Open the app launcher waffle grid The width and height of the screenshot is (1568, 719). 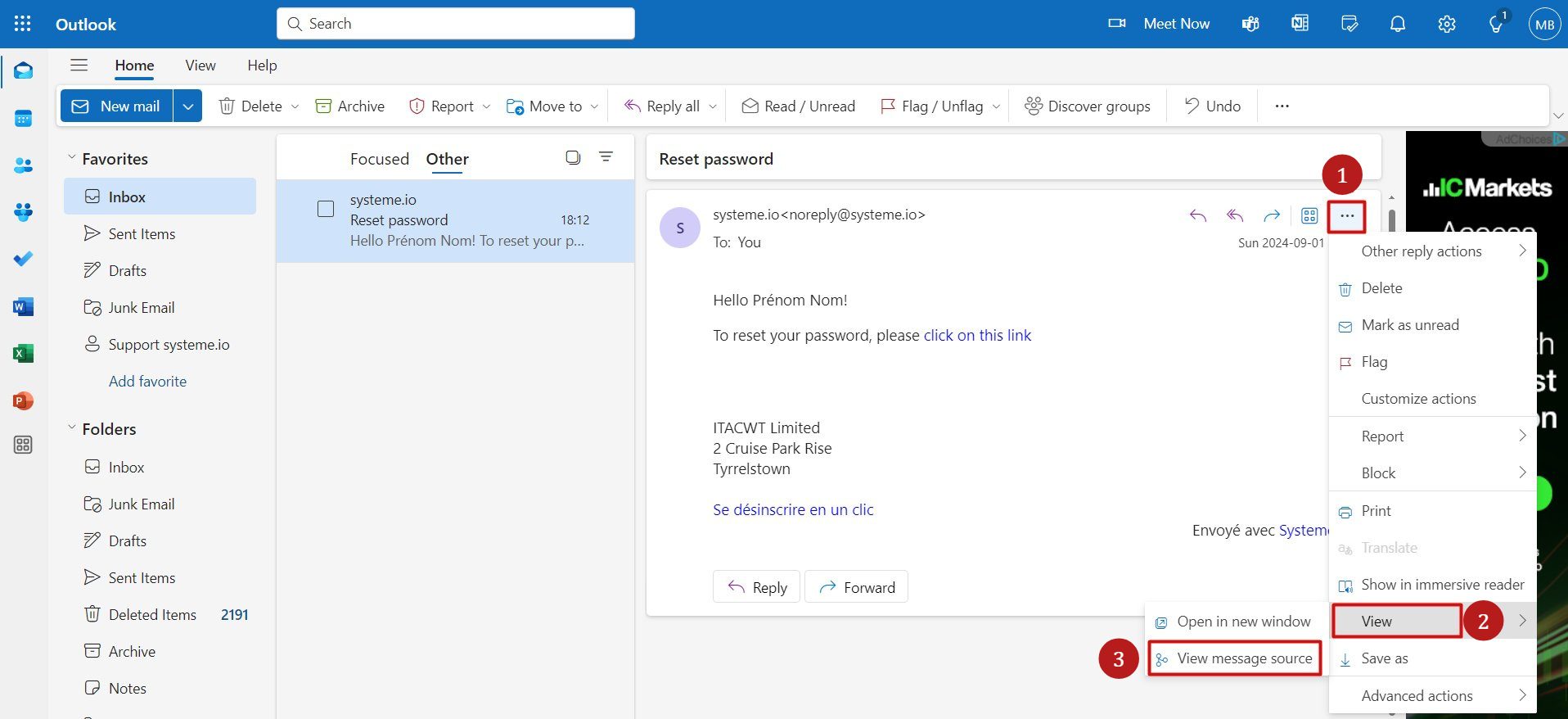point(23,24)
